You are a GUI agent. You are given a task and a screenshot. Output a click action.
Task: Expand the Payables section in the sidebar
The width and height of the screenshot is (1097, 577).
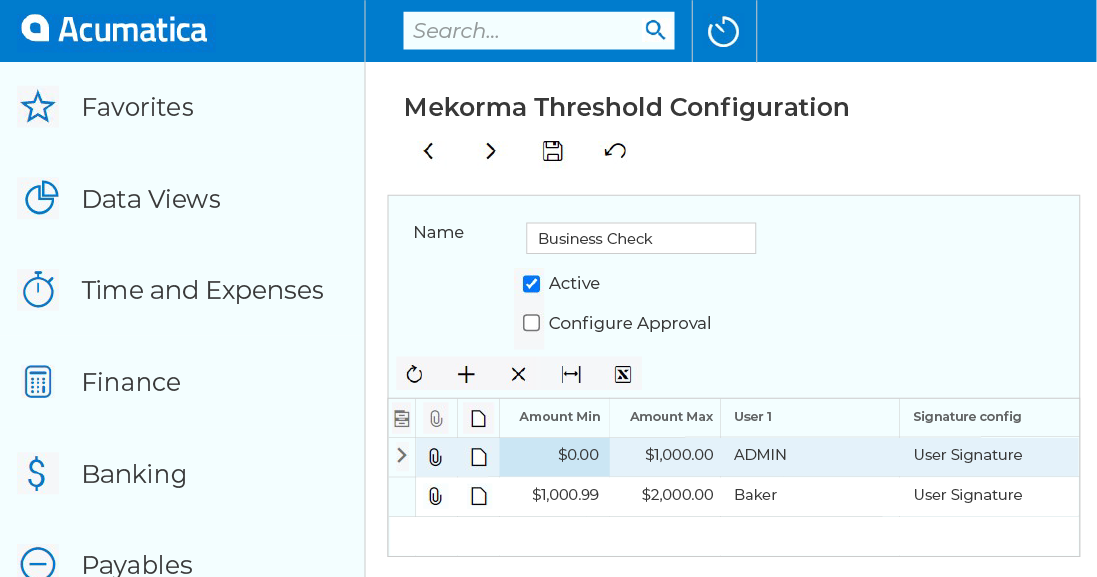pyautogui.click(x=137, y=563)
